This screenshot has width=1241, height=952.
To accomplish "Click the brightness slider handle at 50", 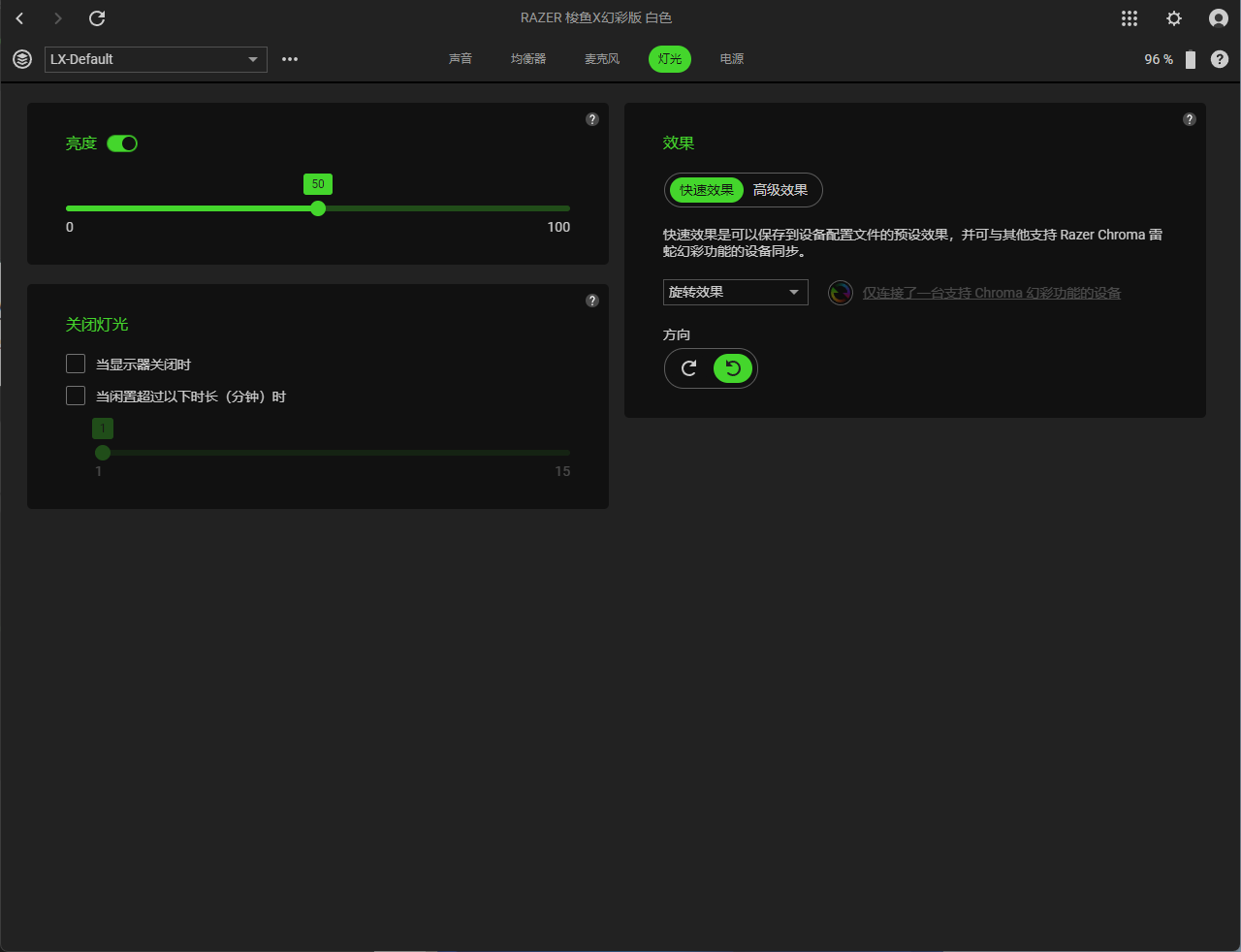I will pos(318,208).
